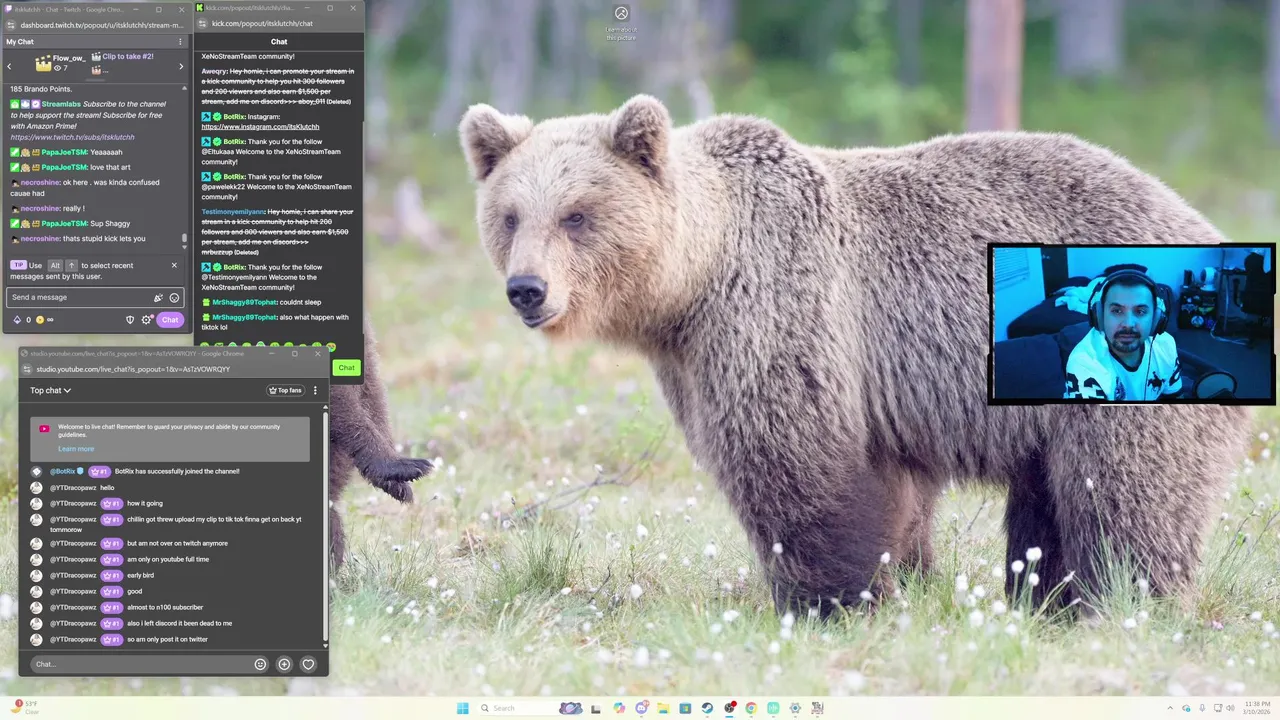Dismiss the Twitch TIP message with X

click(174, 265)
